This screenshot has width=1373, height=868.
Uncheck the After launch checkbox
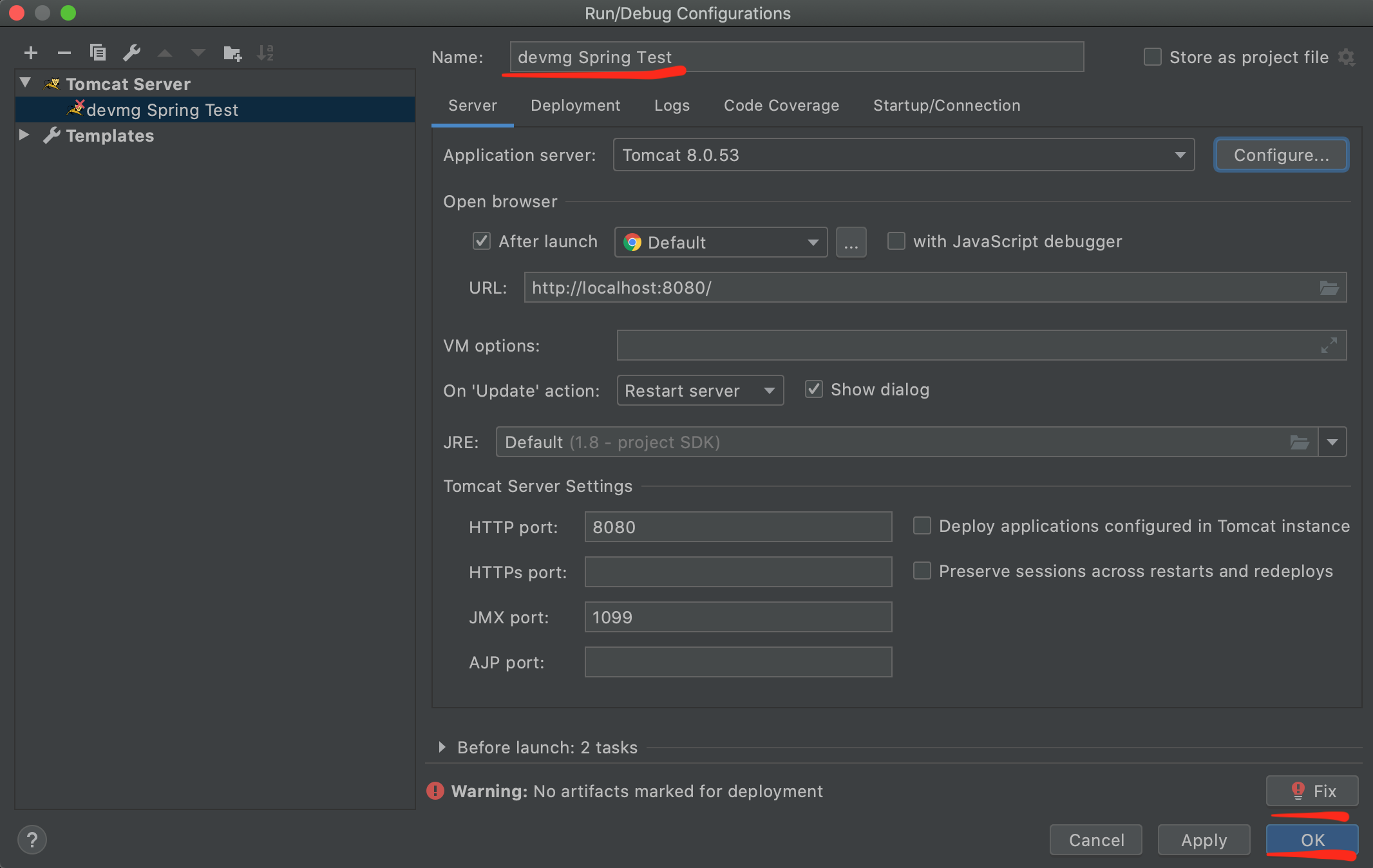[x=482, y=241]
